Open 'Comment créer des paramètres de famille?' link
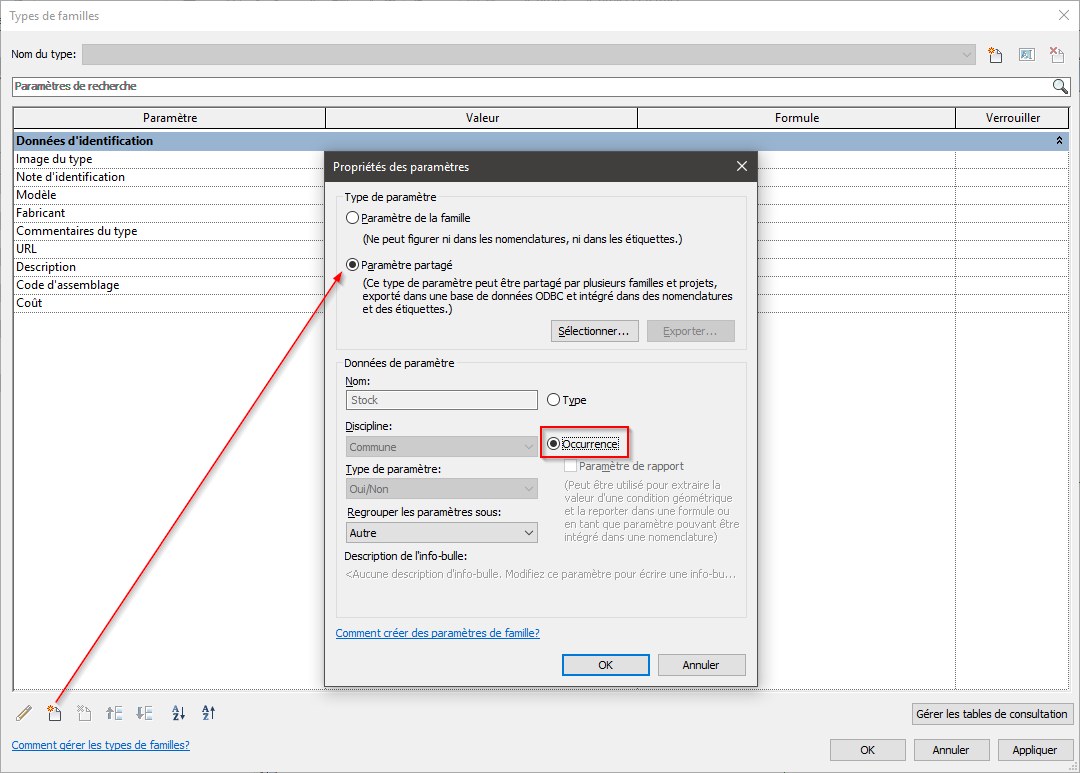Screen dimensions: 1080x773 [437, 633]
